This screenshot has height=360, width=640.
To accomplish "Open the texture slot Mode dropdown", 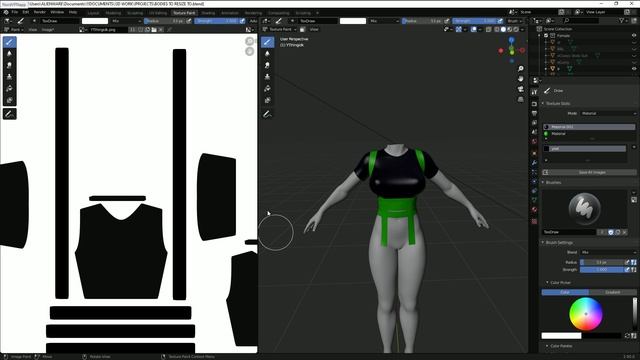I will click(x=608, y=113).
